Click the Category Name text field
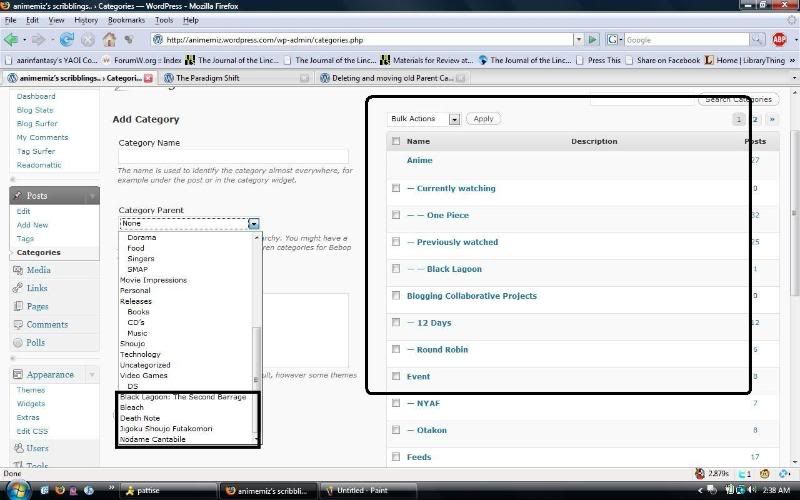The width and height of the screenshot is (800, 500). click(x=234, y=156)
